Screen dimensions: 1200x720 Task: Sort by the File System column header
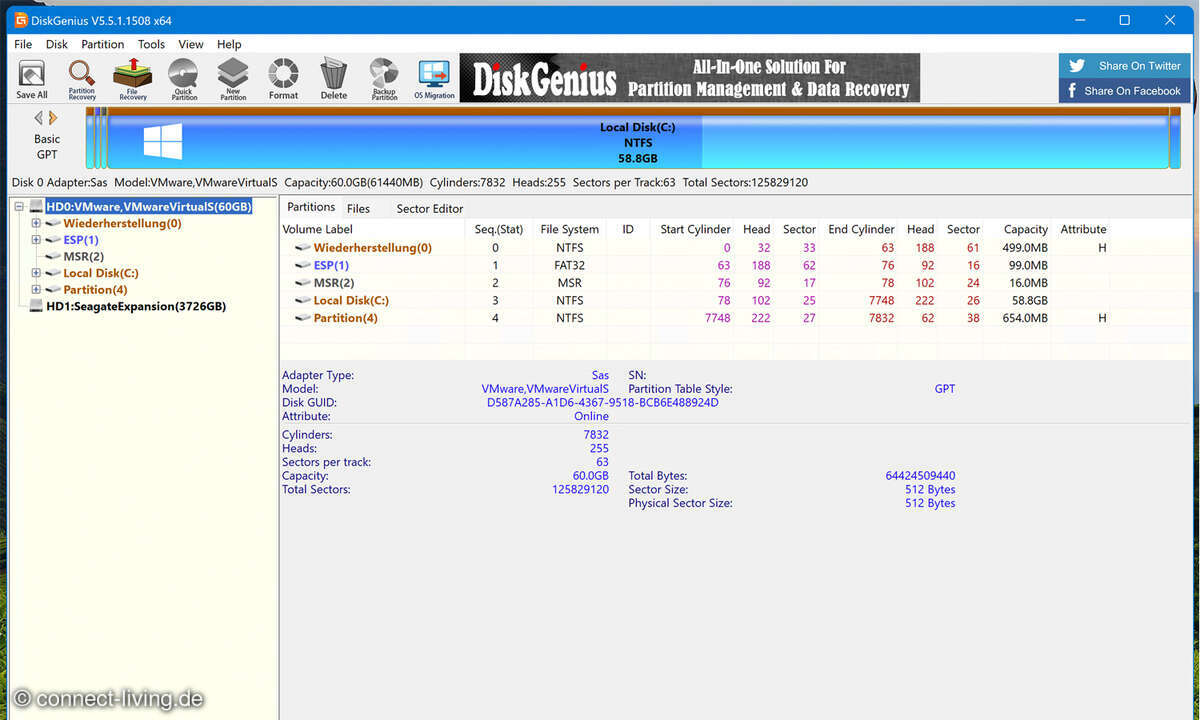[x=569, y=229]
